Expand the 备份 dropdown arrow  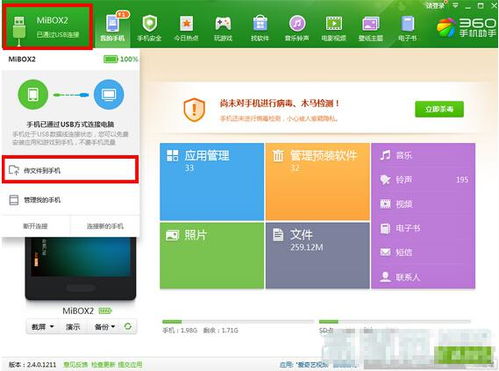click(113, 326)
